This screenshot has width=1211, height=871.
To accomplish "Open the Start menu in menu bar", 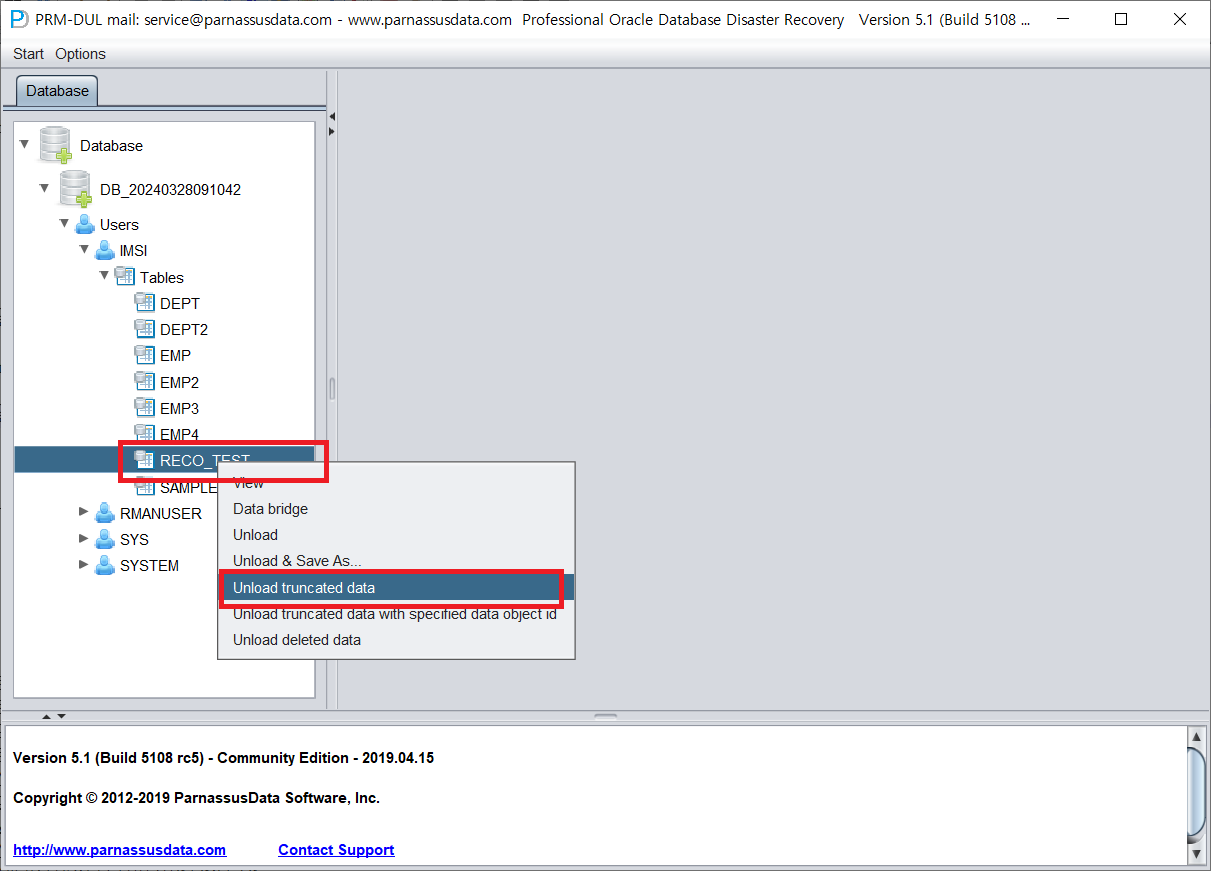I will point(28,54).
